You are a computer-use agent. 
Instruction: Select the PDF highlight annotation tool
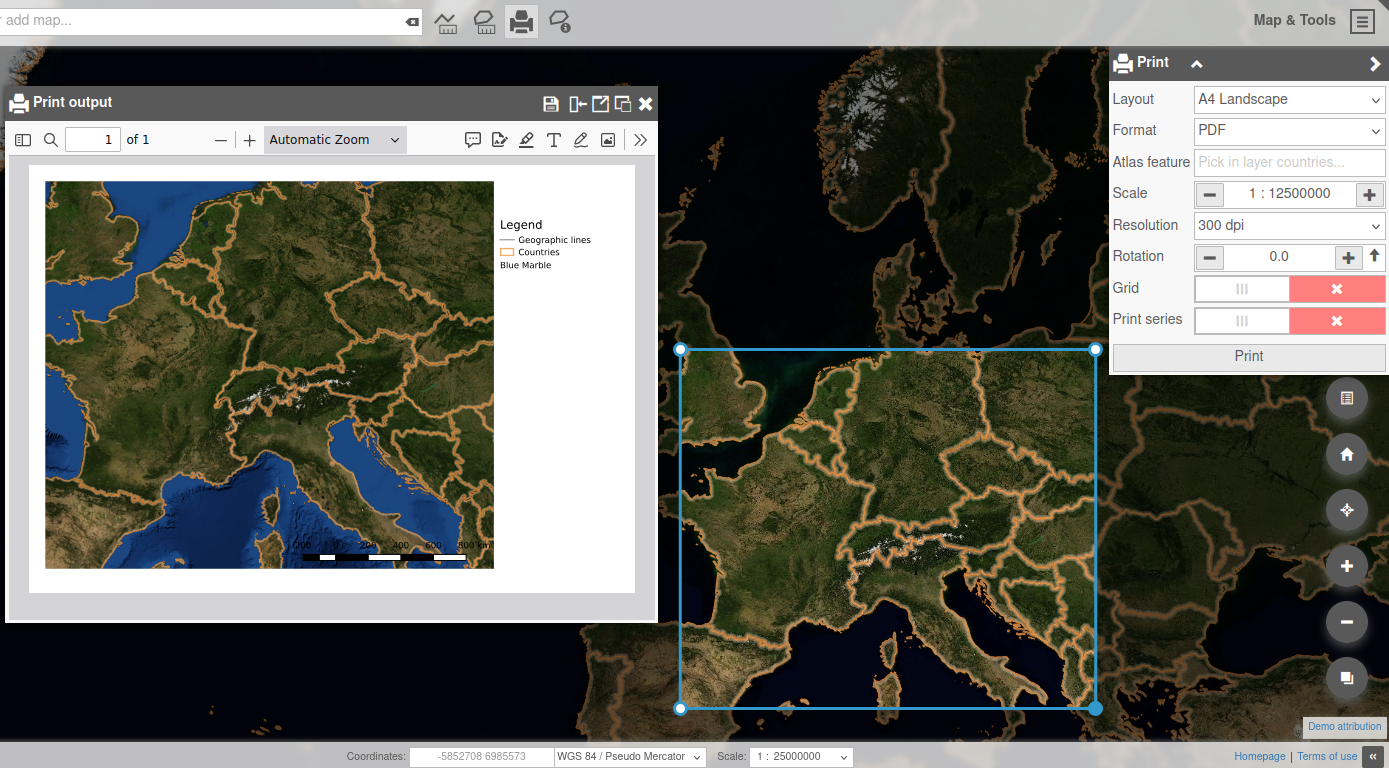point(527,140)
